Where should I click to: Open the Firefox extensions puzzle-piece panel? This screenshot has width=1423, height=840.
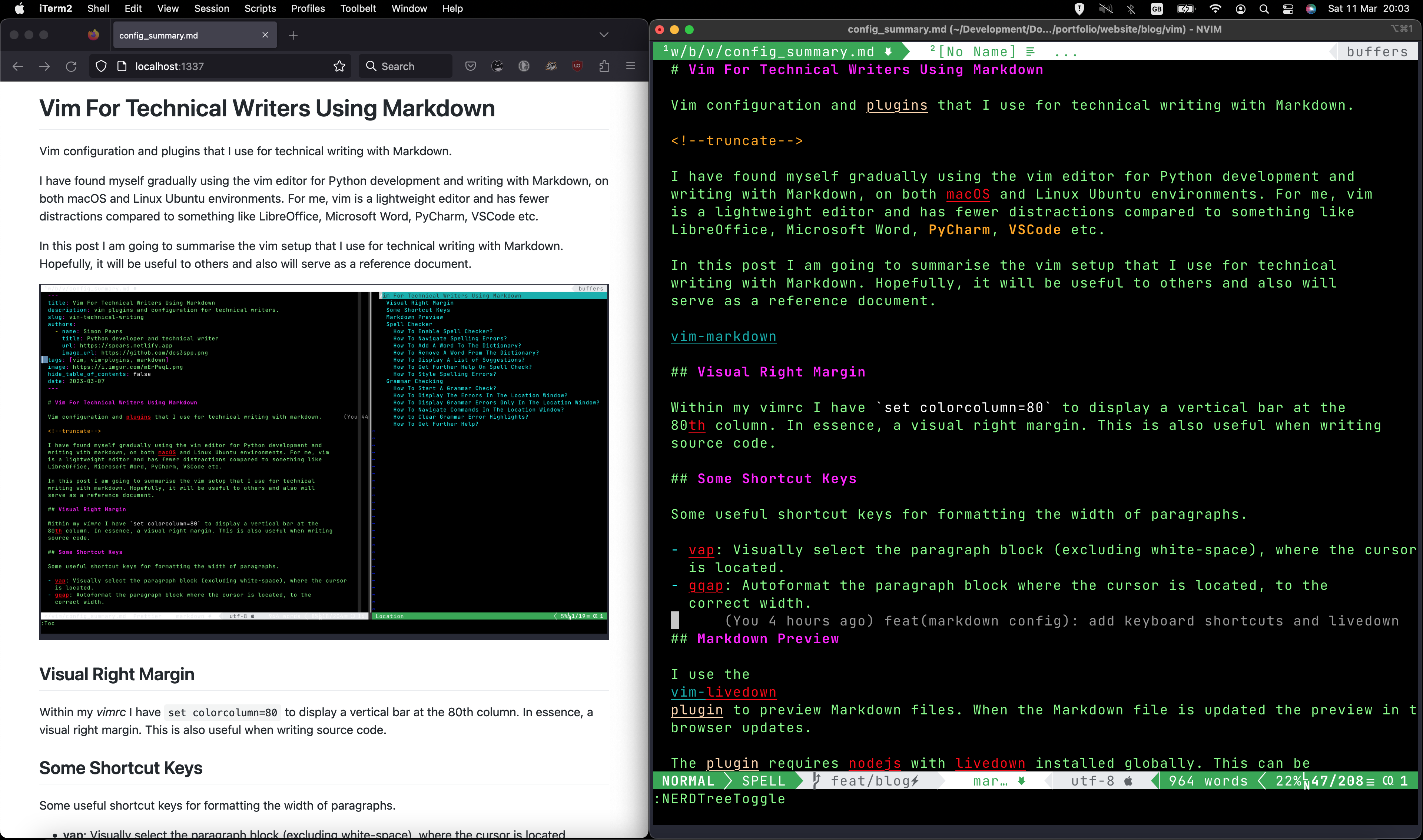coord(604,66)
